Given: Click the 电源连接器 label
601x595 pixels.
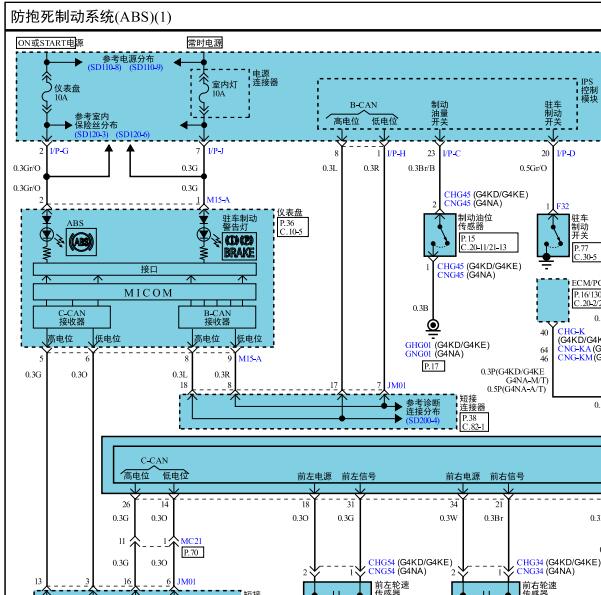Looking at the screenshot, I should pyautogui.click(x=265, y=77).
